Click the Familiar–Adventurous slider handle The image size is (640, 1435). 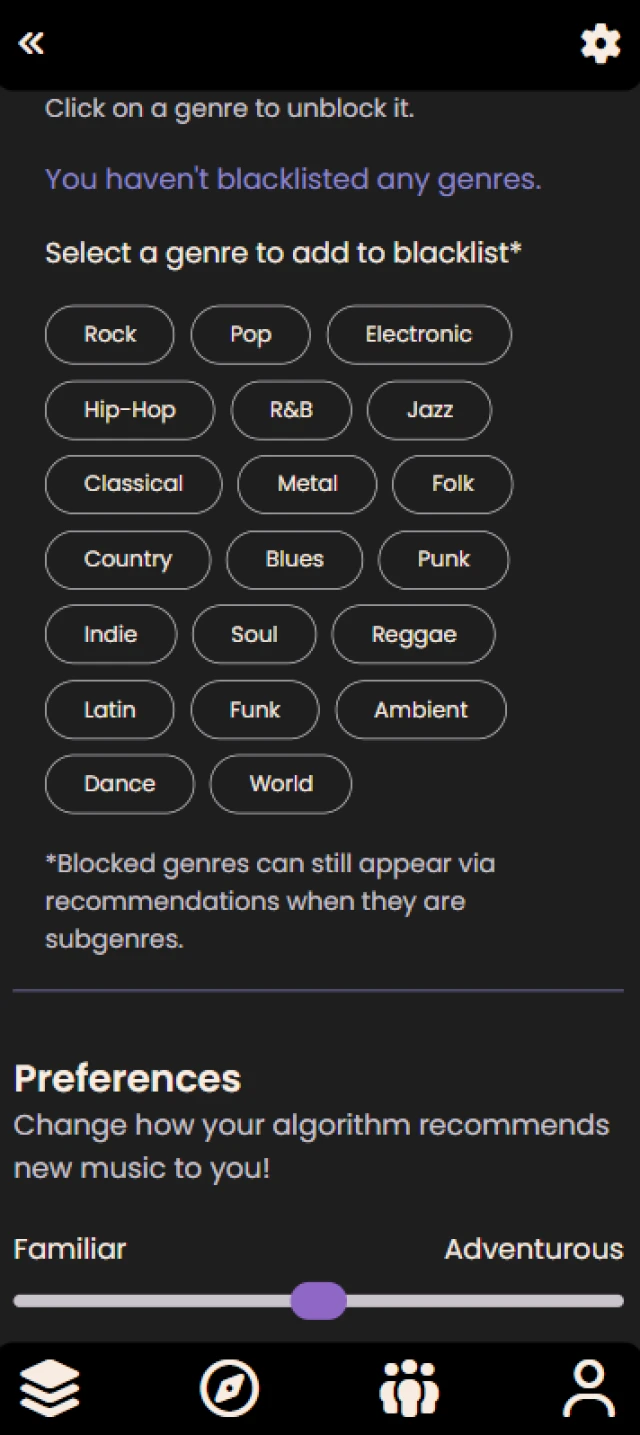coord(319,1301)
